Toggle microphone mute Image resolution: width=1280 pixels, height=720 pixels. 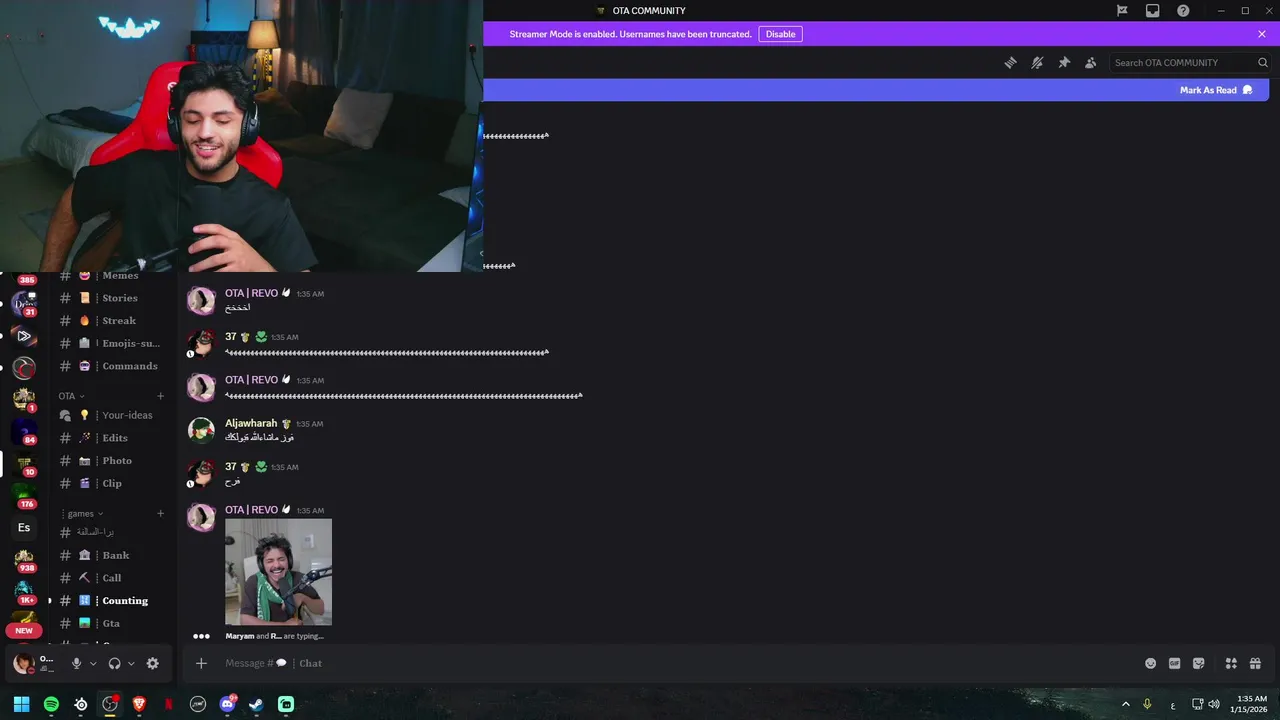point(76,663)
